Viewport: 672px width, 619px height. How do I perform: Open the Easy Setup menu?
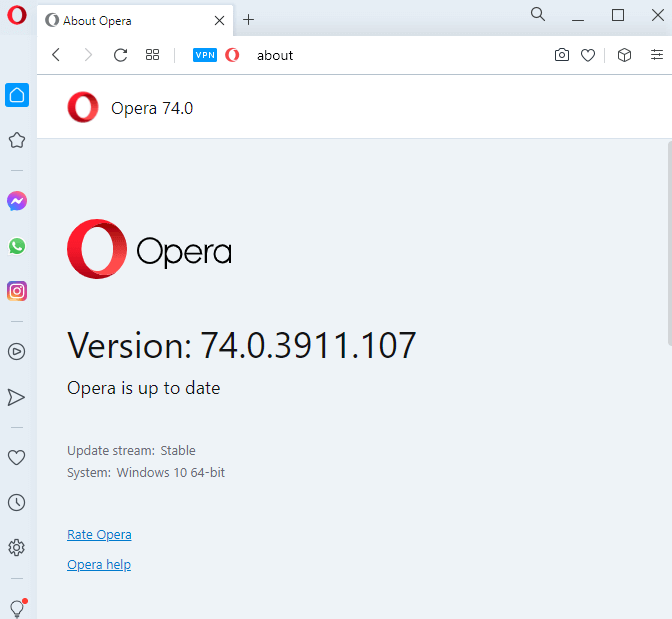coord(657,55)
